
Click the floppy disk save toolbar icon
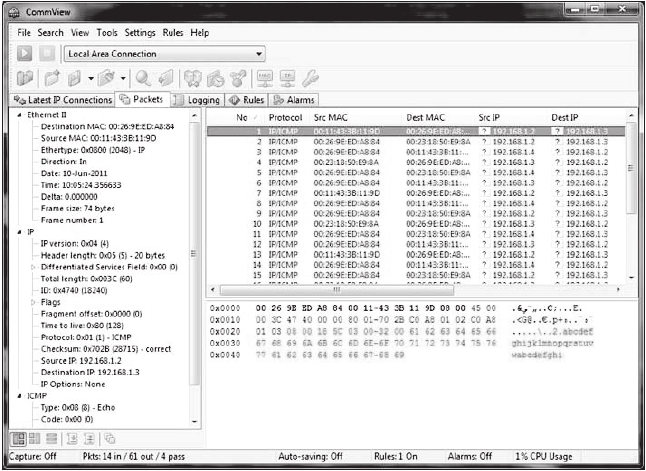[75, 78]
